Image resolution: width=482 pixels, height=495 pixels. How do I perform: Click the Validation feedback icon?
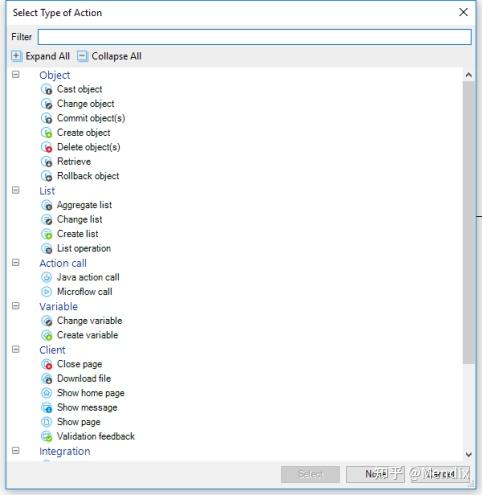46,436
